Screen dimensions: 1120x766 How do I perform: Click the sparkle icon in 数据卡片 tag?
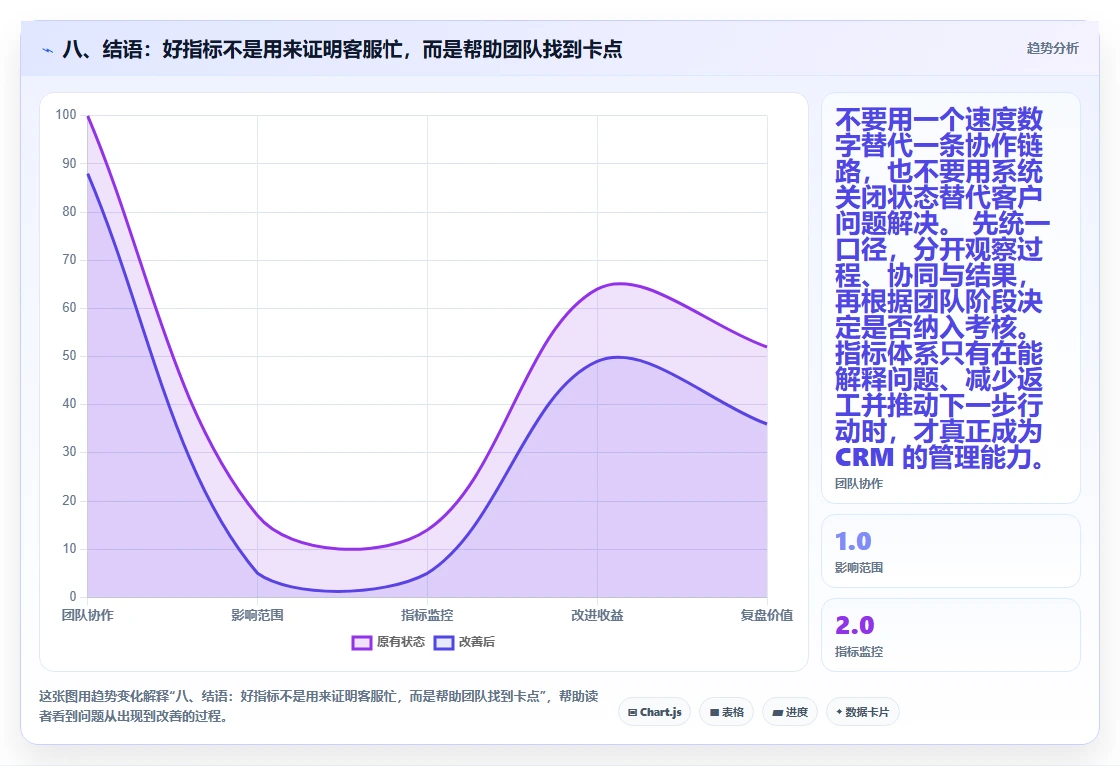pyautogui.click(x=839, y=712)
